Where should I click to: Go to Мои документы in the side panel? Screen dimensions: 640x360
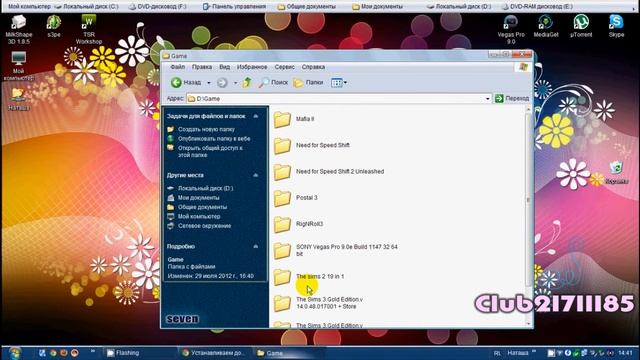[198, 198]
